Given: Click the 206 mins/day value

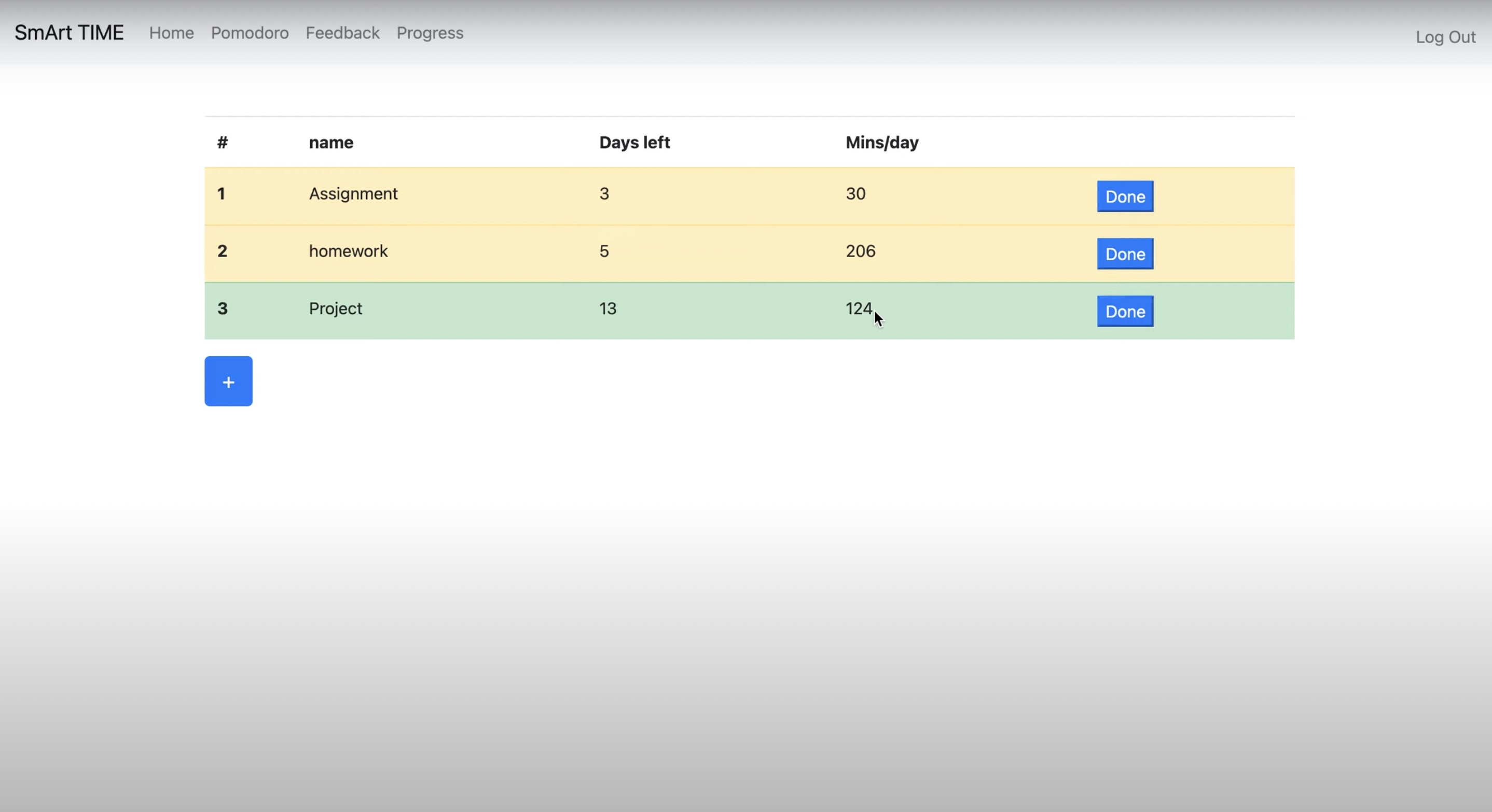Looking at the screenshot, I should click(x=860, y=251).
